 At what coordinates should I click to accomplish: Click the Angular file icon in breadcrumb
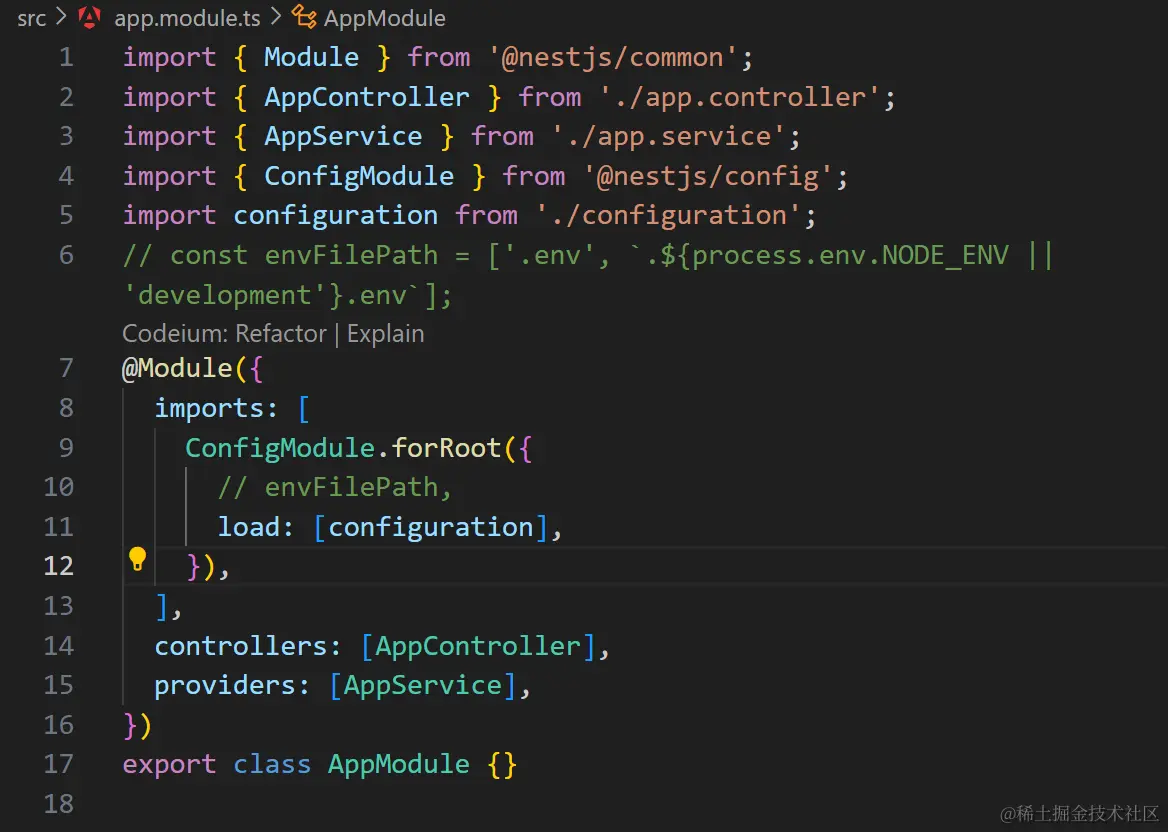pyautogui.click(x=89, y=18)
